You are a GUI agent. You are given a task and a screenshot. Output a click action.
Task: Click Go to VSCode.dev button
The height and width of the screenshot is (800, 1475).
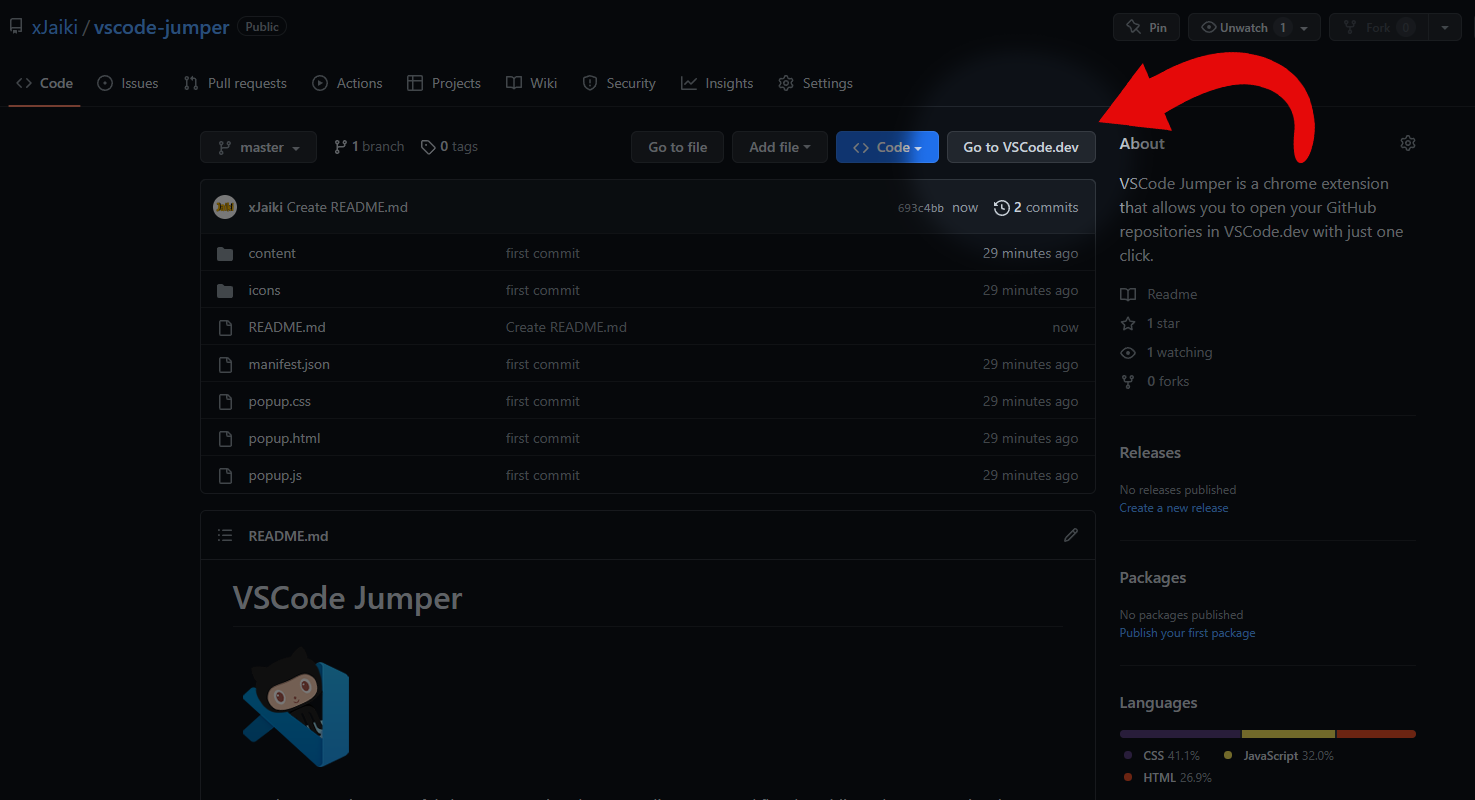(x=1021, y=147)
